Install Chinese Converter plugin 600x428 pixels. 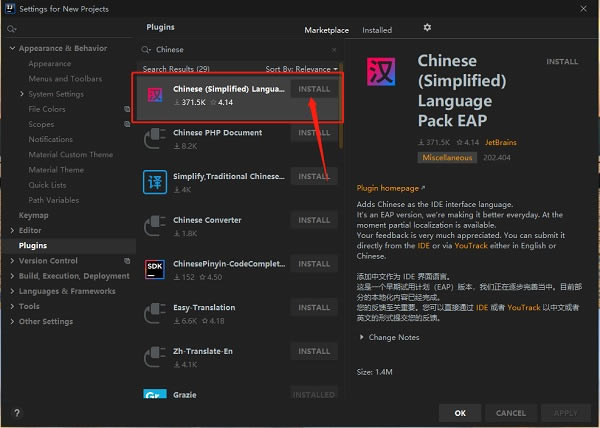tap(314, 220)
